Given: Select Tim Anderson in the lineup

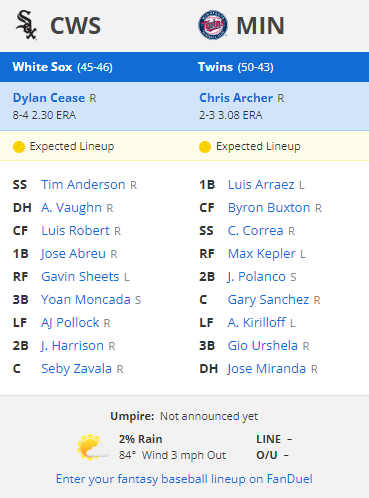Looking at the screenshot, I should click(83, 185).
